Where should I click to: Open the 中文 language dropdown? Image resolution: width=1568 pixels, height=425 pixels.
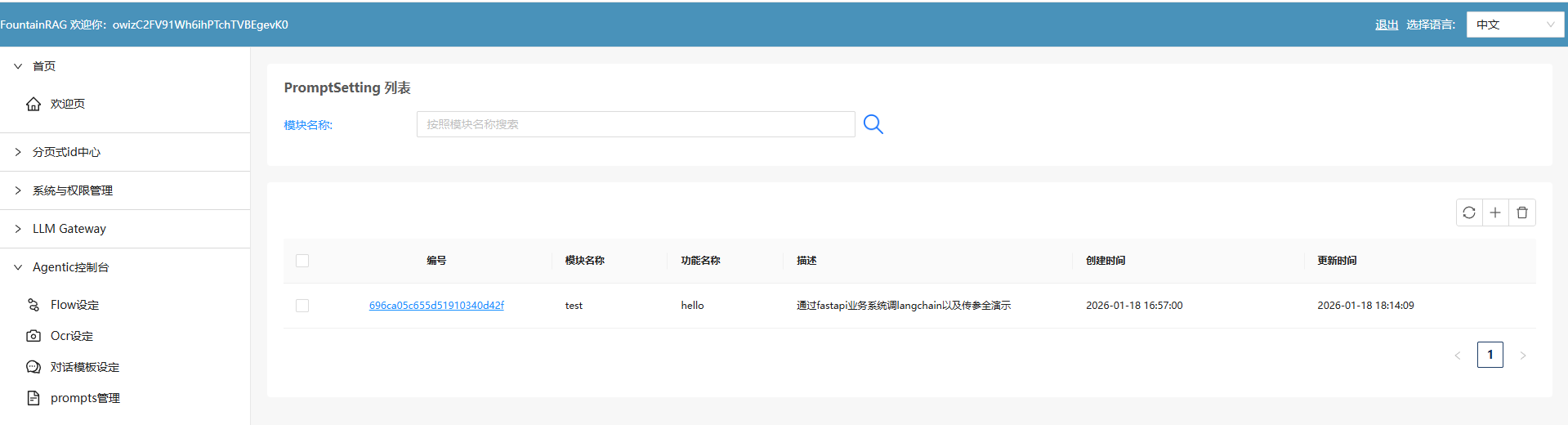(x=1516, y=25)
